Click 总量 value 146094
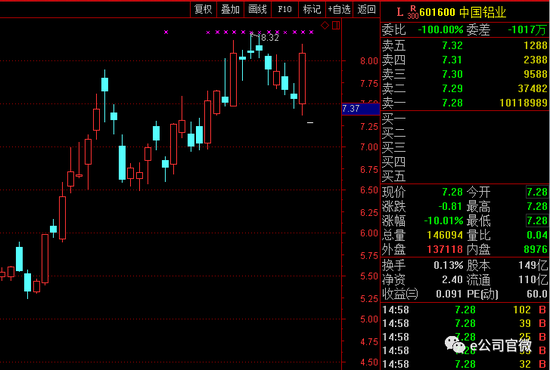The image size is (550, 370). 445,235
